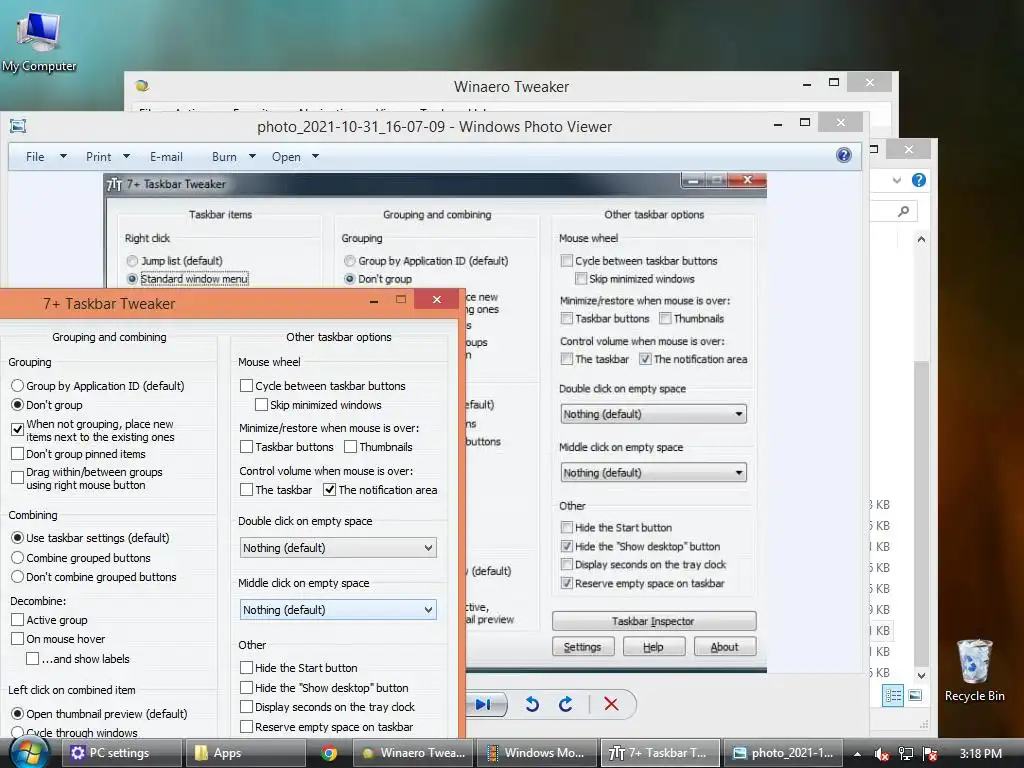Expand Burn menu arrow in Photo Viewer
Screen dimensions: 1024x768
[x=252, y=157]
